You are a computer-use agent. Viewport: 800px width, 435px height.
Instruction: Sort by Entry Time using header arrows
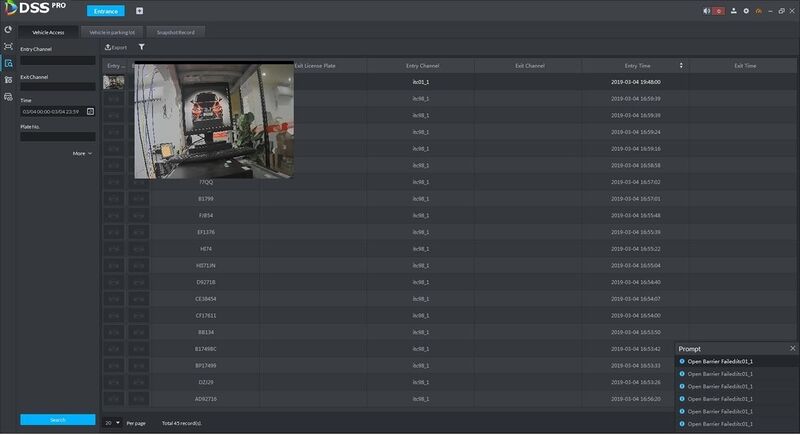(681, 66)
